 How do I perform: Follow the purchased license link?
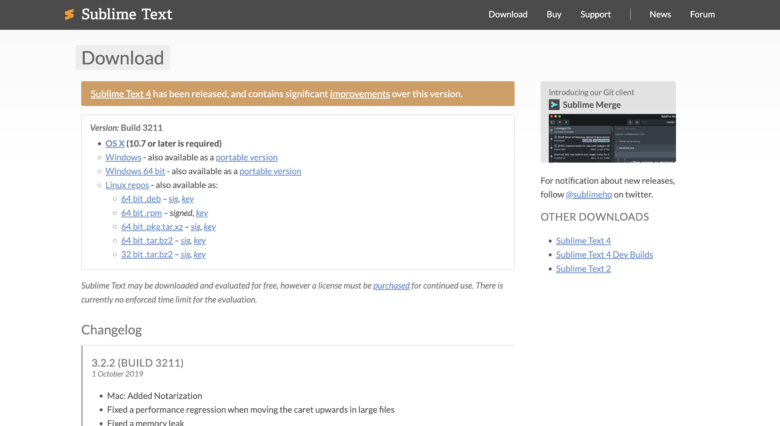(x=391, y=286)
